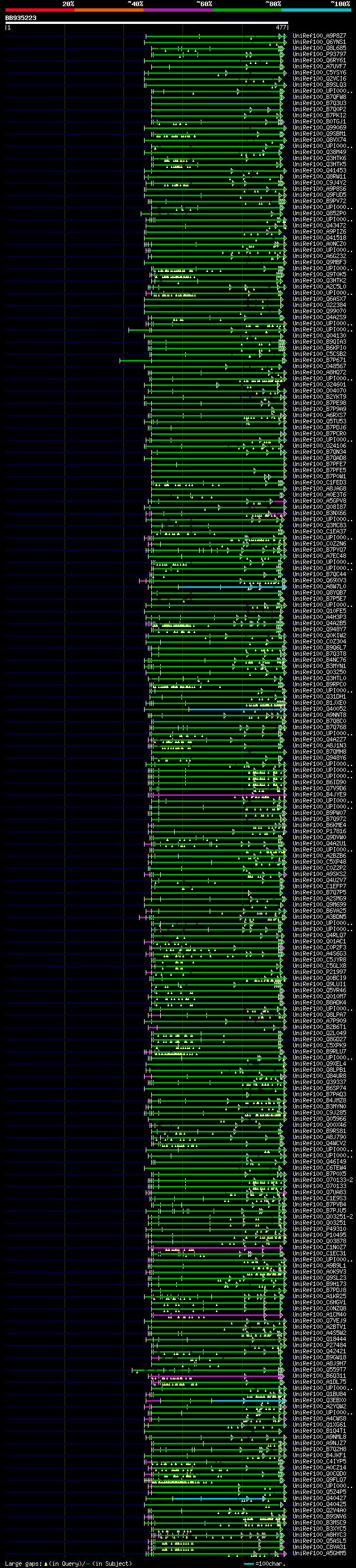The width and height of the screenshot is (356, 1568).
Task: Select the row label UniRef100_Q3HTK5
Action: (x=319, y=164)
